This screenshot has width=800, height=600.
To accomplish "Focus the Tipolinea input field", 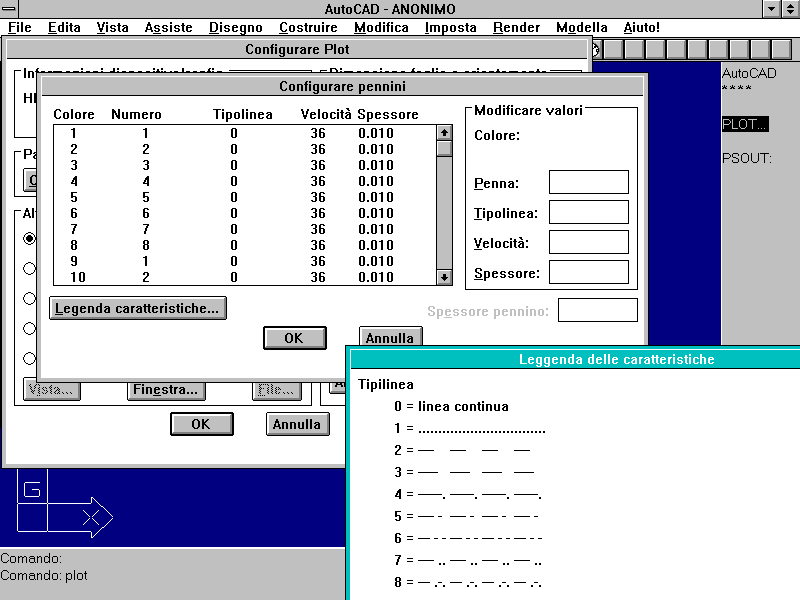I will pos(589,212).
